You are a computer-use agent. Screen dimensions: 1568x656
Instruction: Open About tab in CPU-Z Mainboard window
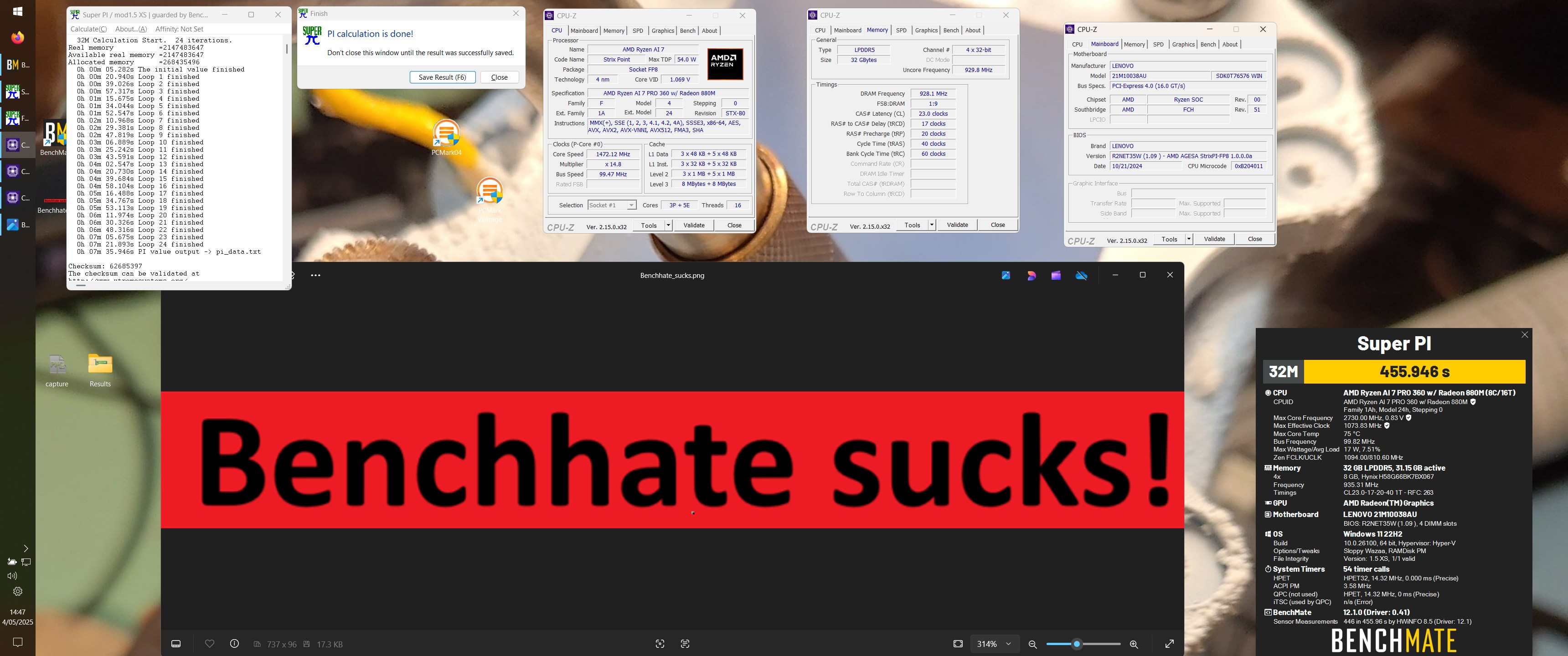tap(1230, 45)
